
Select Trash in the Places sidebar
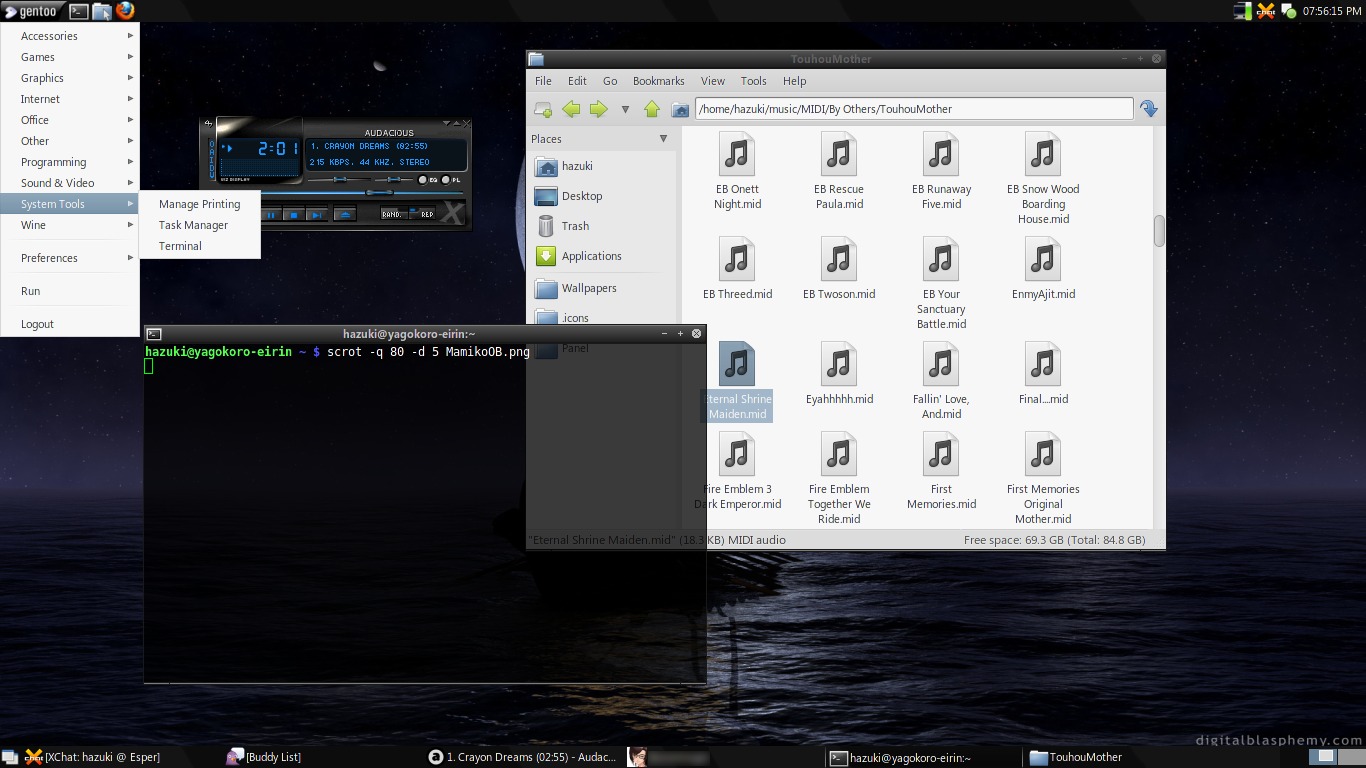coord(601,226)
